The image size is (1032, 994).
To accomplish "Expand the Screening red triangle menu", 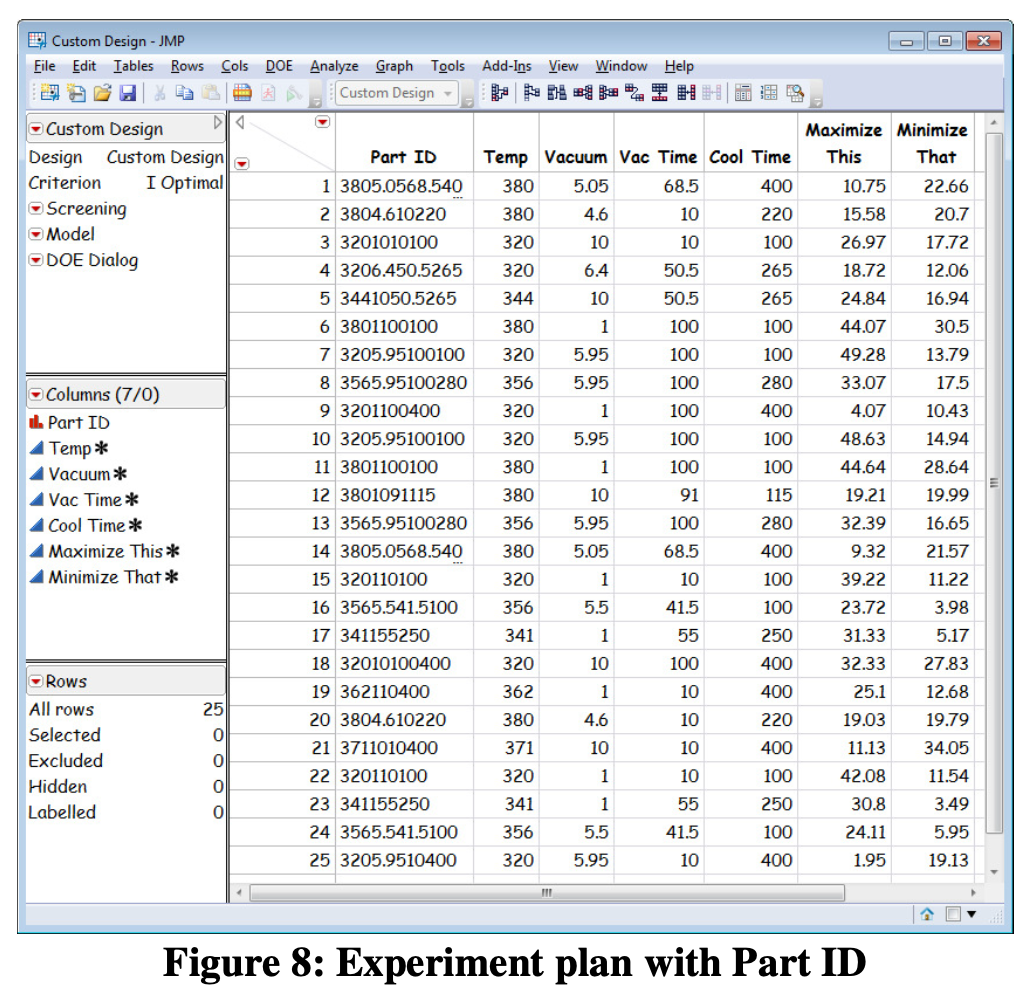I will pyautogui.click(x=36, y=209).
